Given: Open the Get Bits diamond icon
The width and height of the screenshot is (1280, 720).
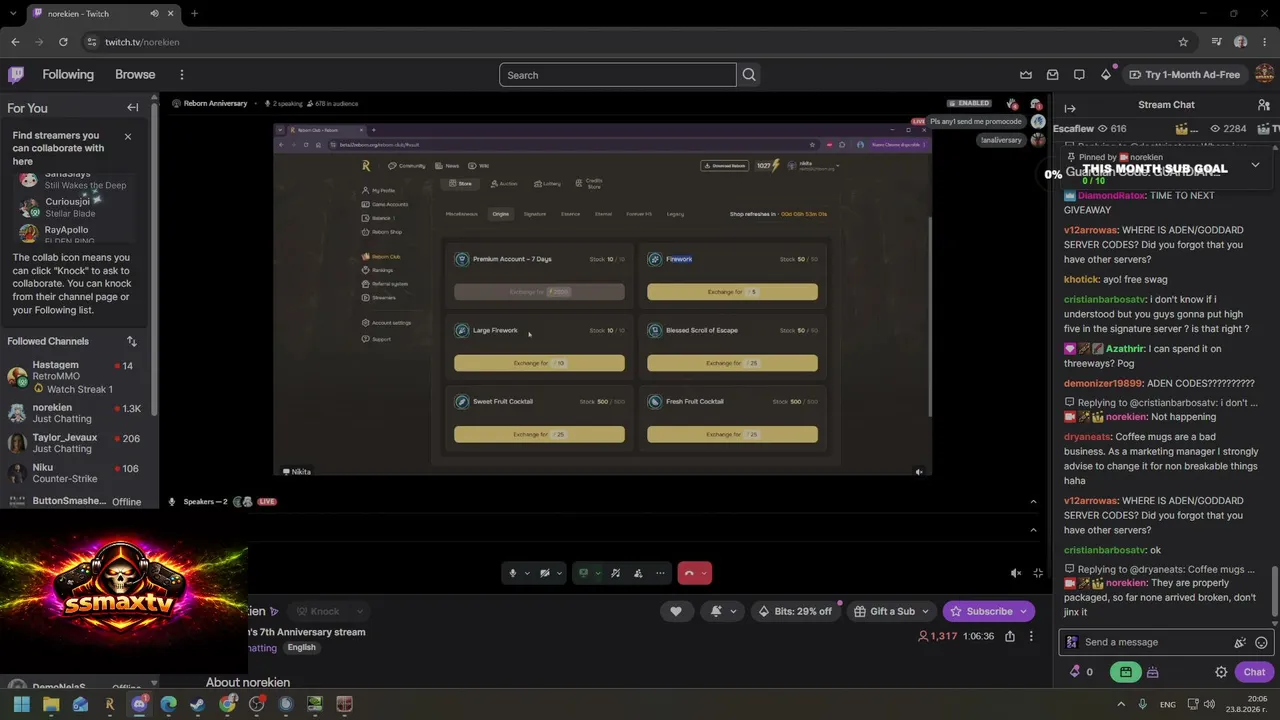Looking at the screenshot, I should coord(1106,75).
